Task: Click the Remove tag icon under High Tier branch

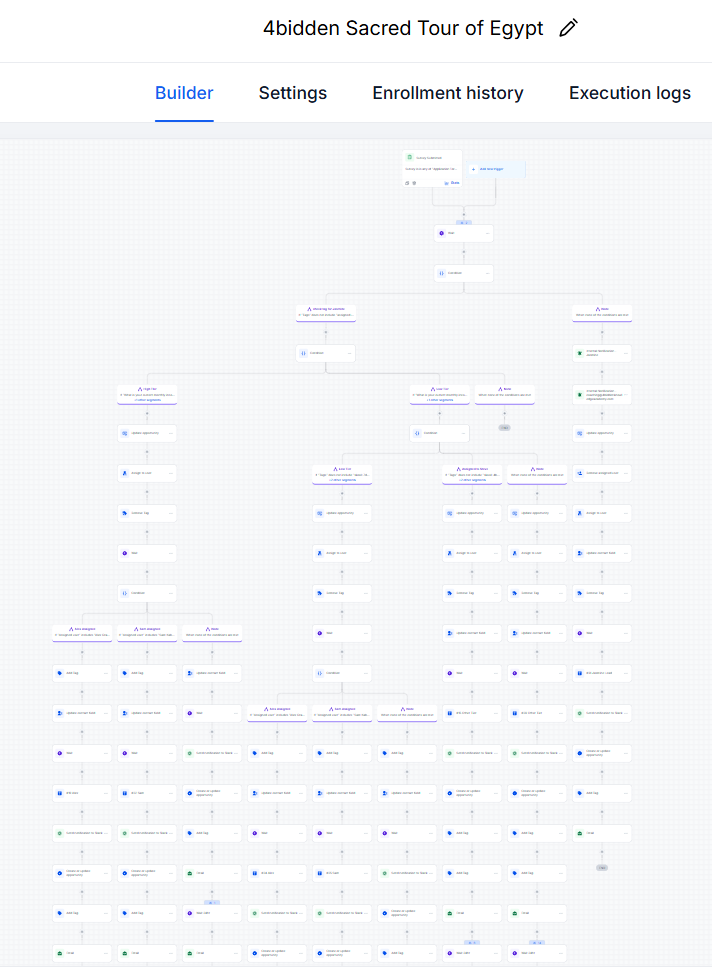Action: [x=125, y=513]
